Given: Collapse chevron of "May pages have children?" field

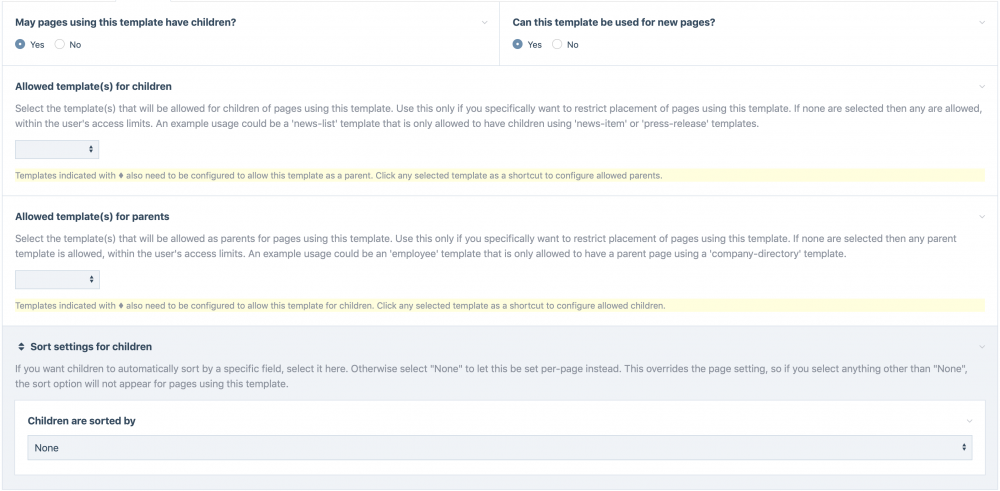Looking at the screenshot, I should click(x=485, y=22).
